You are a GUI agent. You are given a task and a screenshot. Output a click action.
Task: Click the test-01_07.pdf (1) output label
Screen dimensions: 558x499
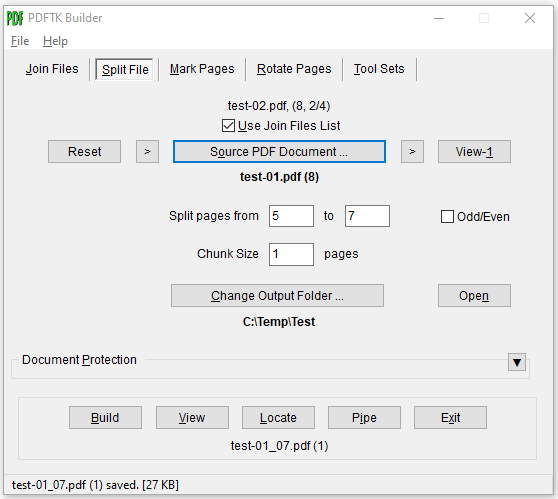click(279, 446)
